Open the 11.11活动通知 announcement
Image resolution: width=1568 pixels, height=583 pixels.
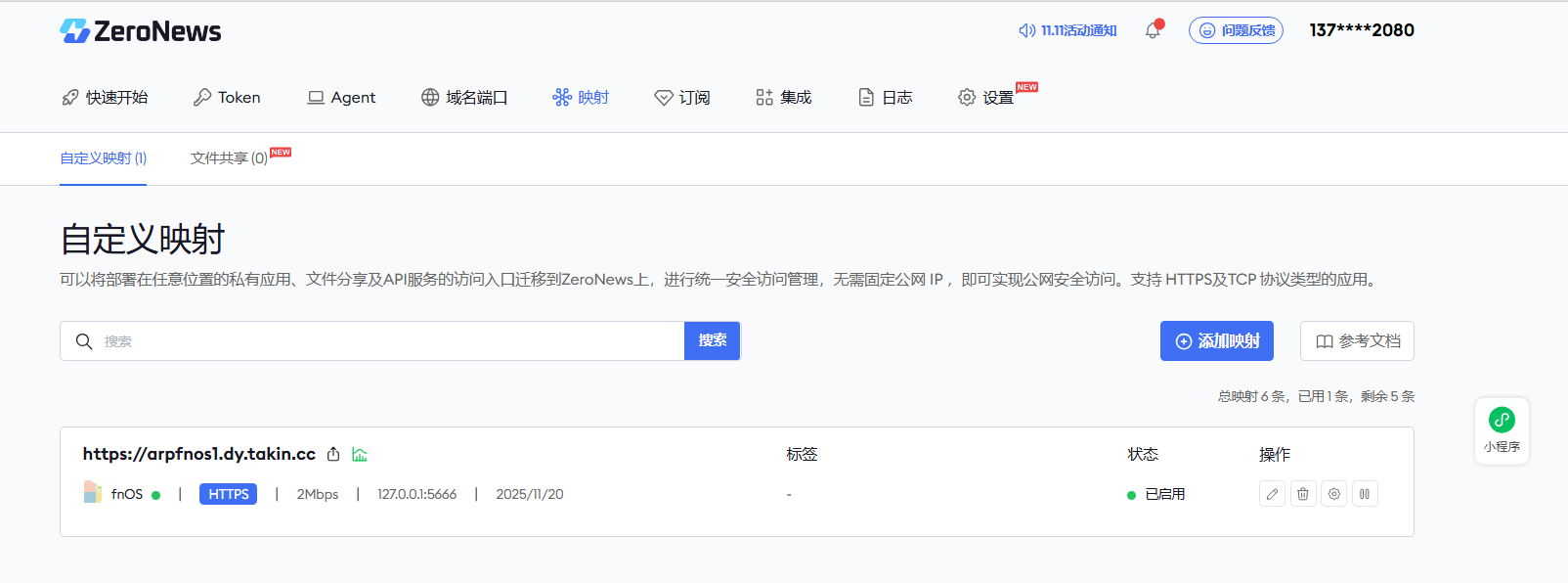[x=1067, y=31]
